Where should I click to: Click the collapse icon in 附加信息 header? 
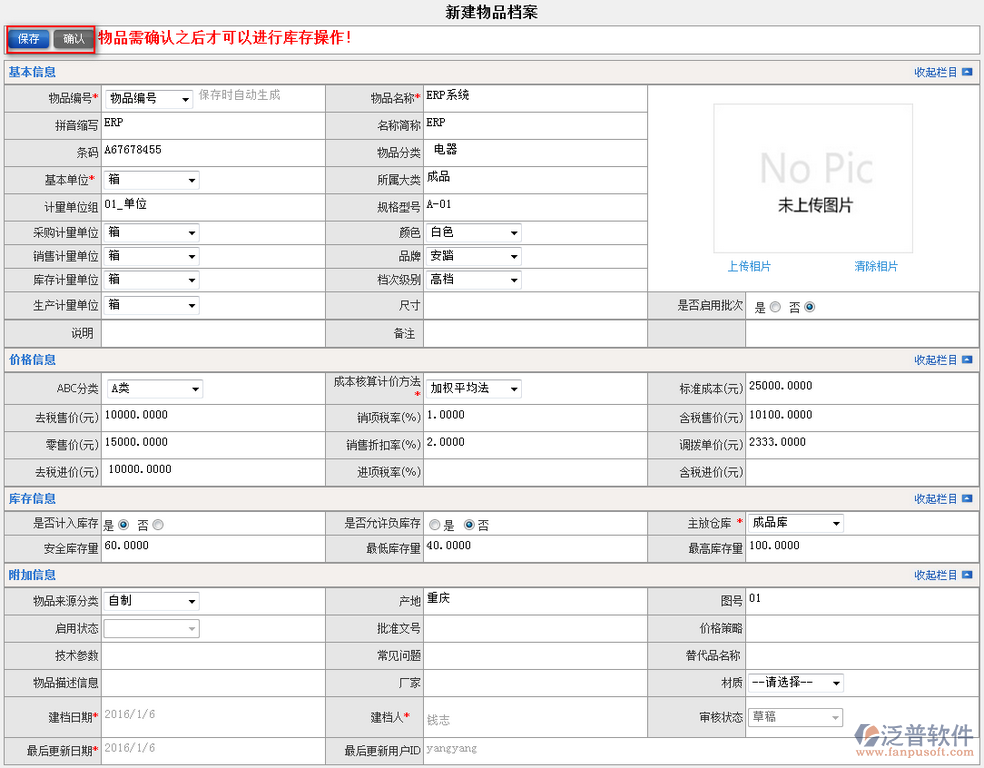pyautogui.click(x=966, y=575)
